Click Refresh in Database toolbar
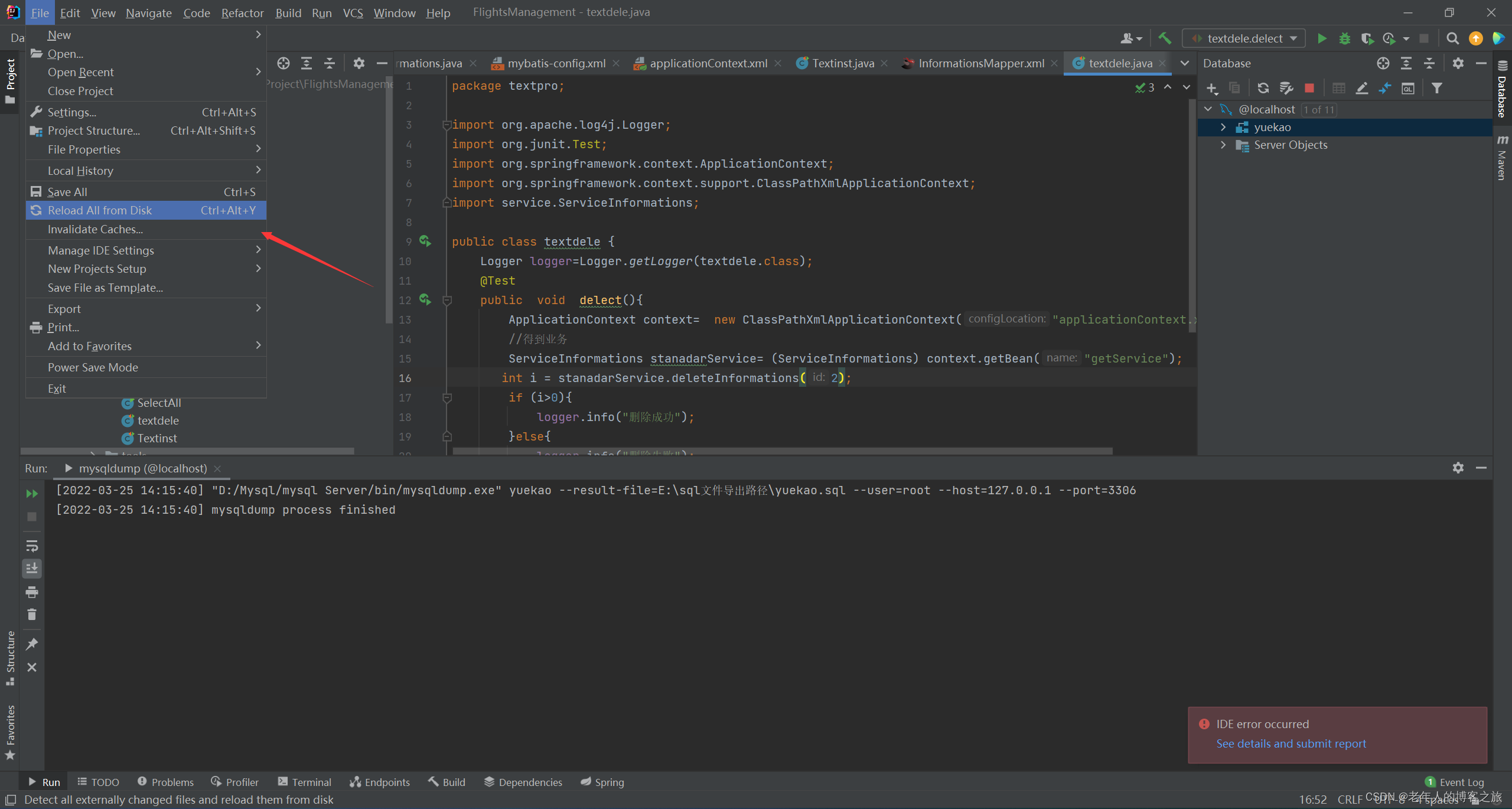 point(1263,88)
